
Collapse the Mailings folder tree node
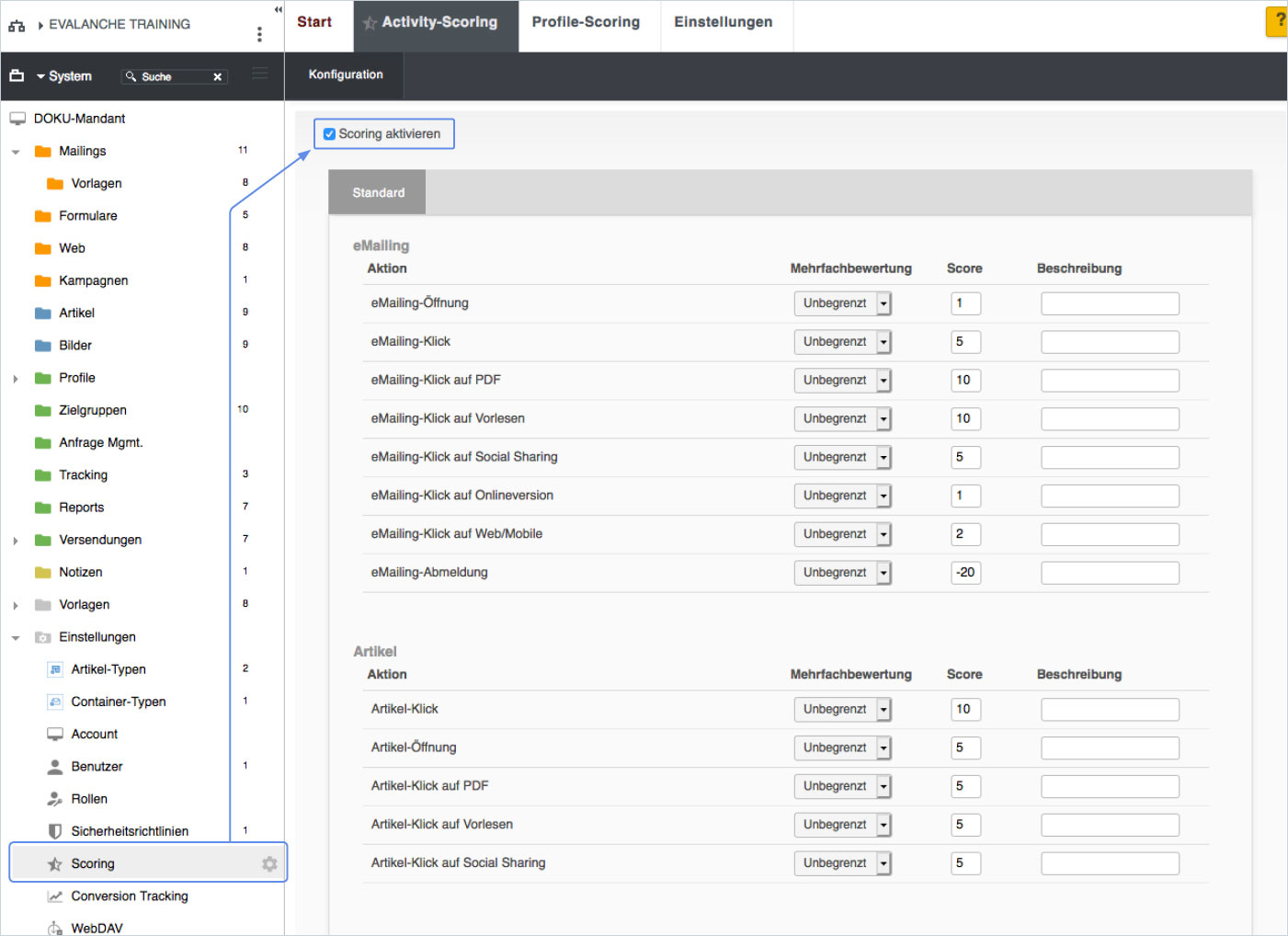click(x=16, y=152)
